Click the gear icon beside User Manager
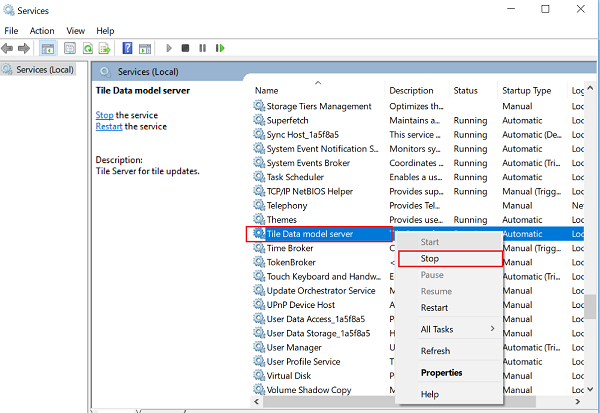This screenshot has height=413, width=600. coord(259,347)
